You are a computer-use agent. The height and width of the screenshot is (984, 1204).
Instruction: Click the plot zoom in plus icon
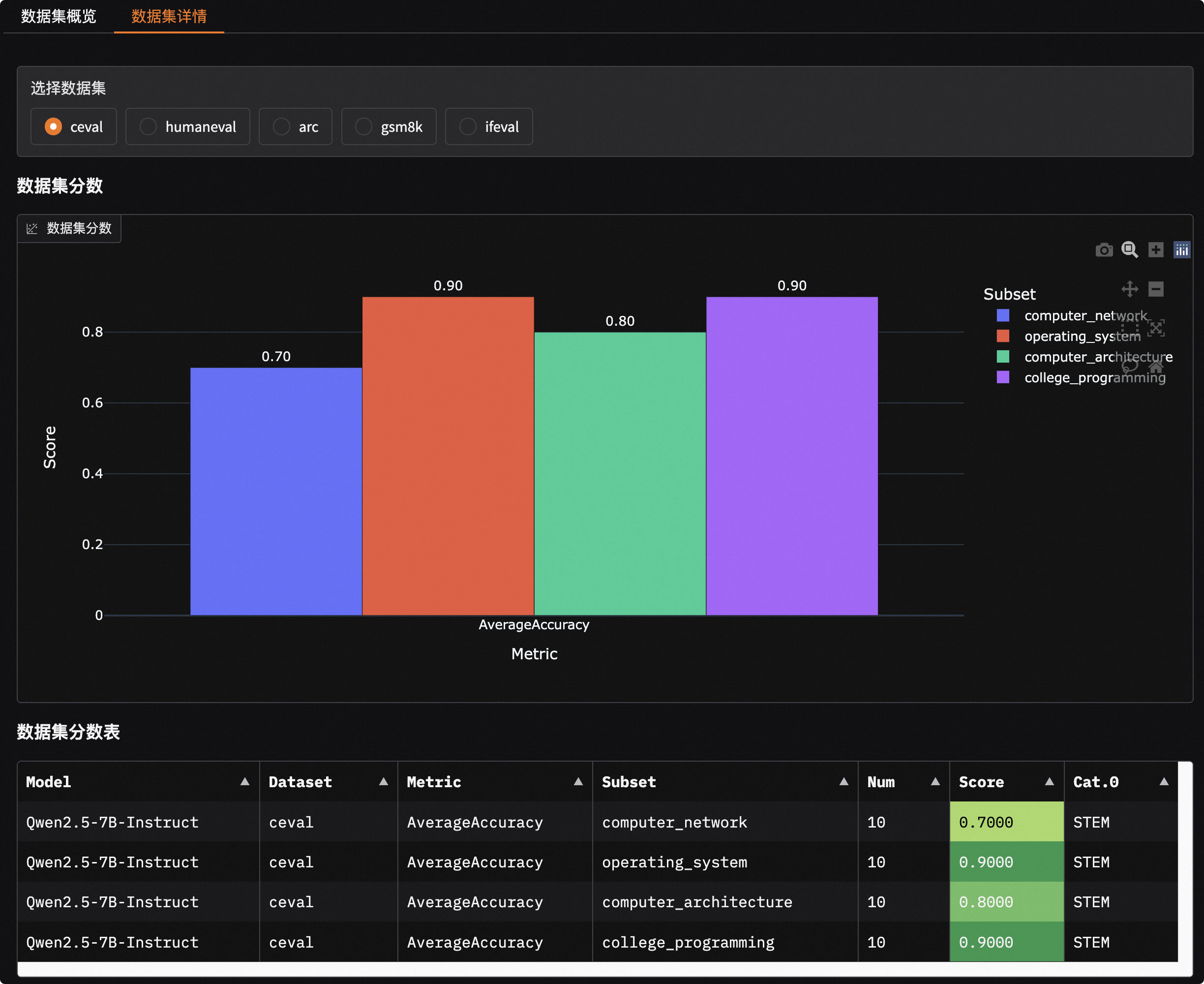pyautogui.click(x=1156, y=250)
